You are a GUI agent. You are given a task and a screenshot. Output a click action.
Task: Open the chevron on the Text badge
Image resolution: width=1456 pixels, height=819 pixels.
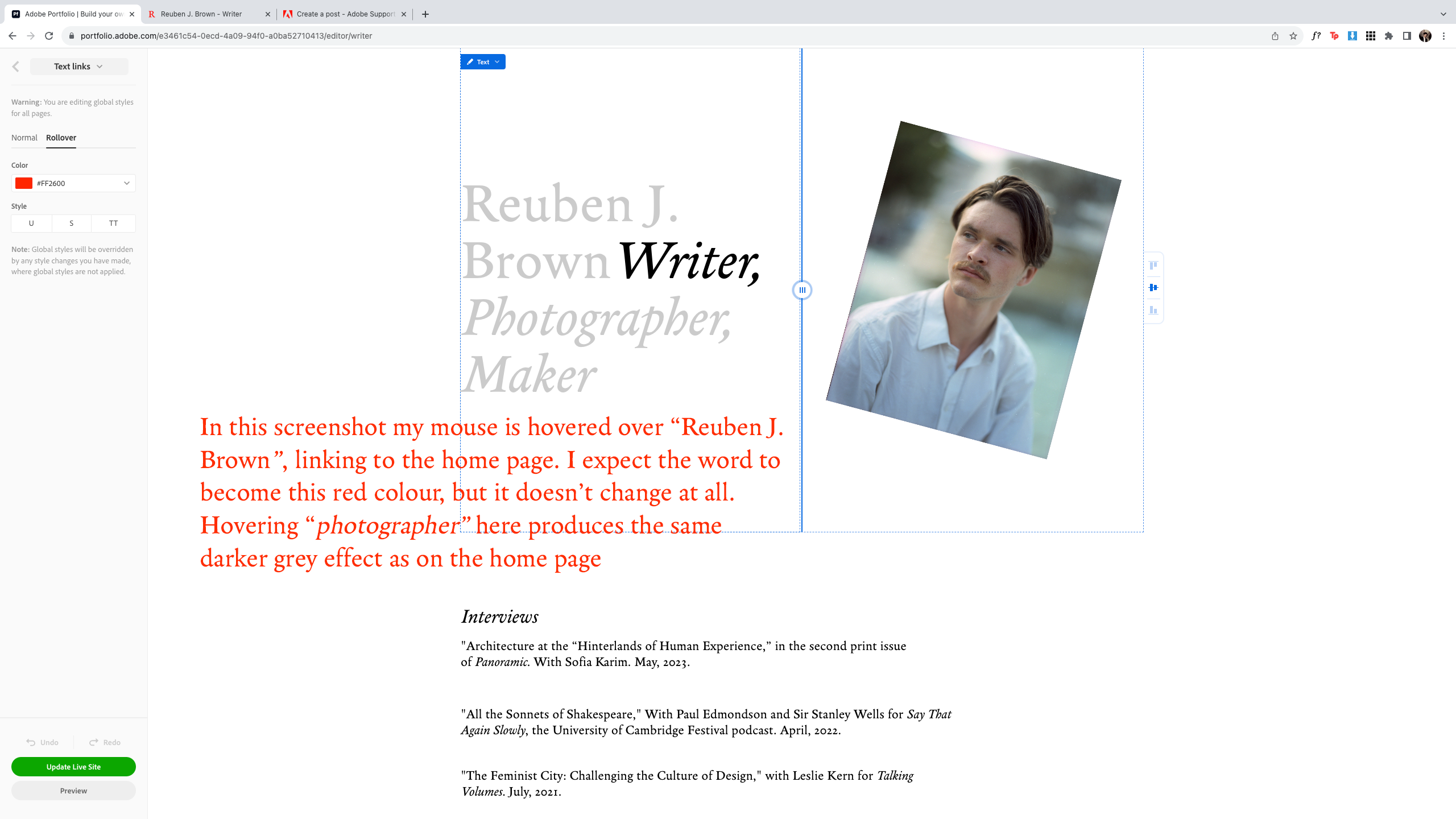(x=497, y=61)
